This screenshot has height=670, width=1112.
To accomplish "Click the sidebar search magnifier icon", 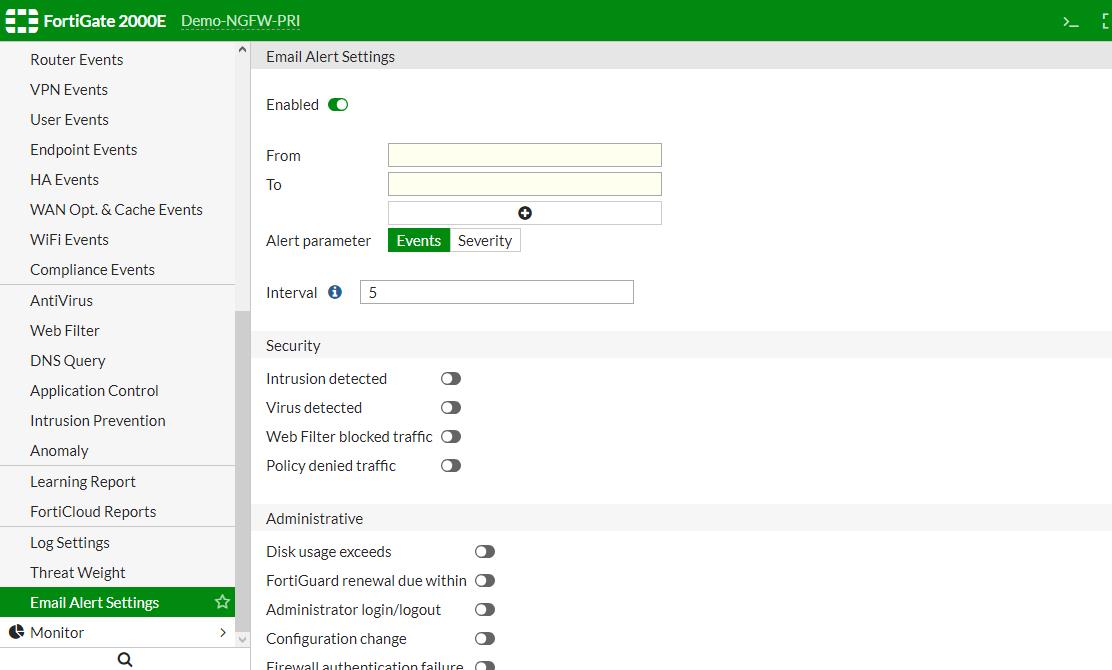I will point(125,659).
